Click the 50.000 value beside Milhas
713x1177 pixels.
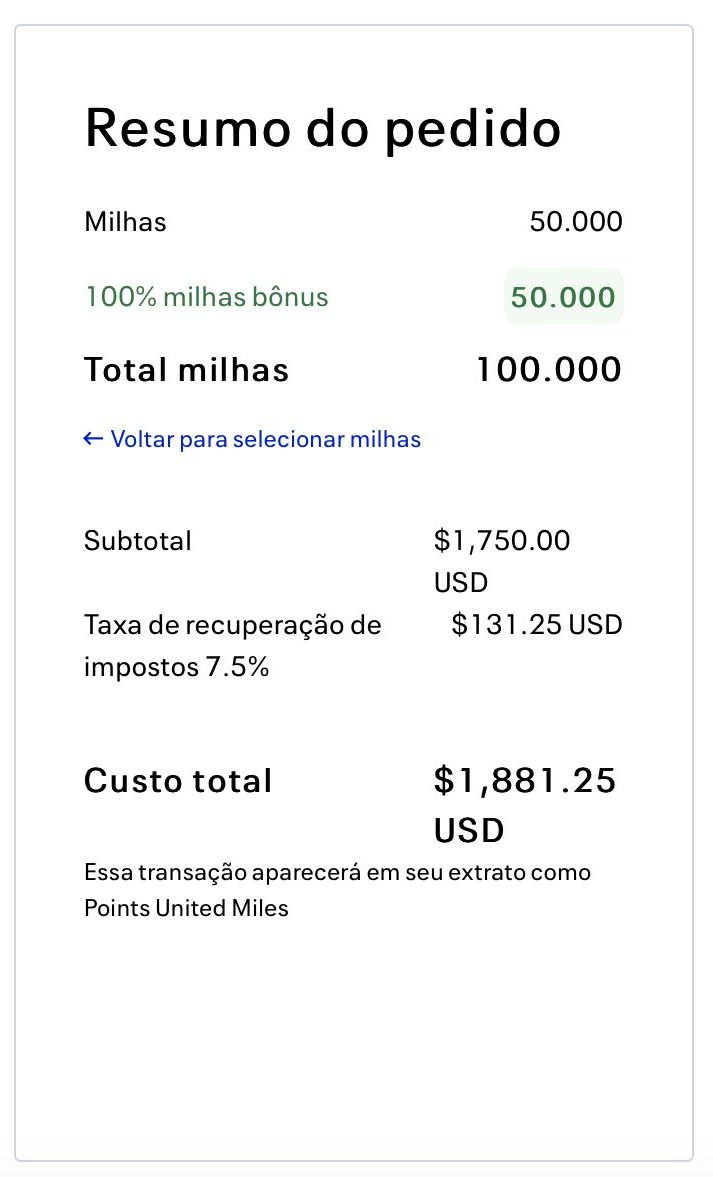pyautogui.click(x=576, y=221)
